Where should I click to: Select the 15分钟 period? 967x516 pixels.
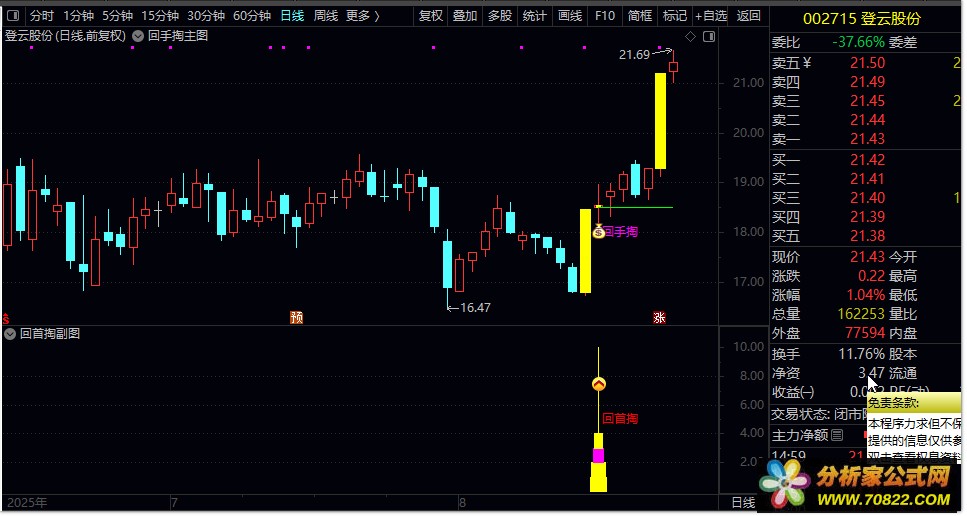tap(160, 15)
